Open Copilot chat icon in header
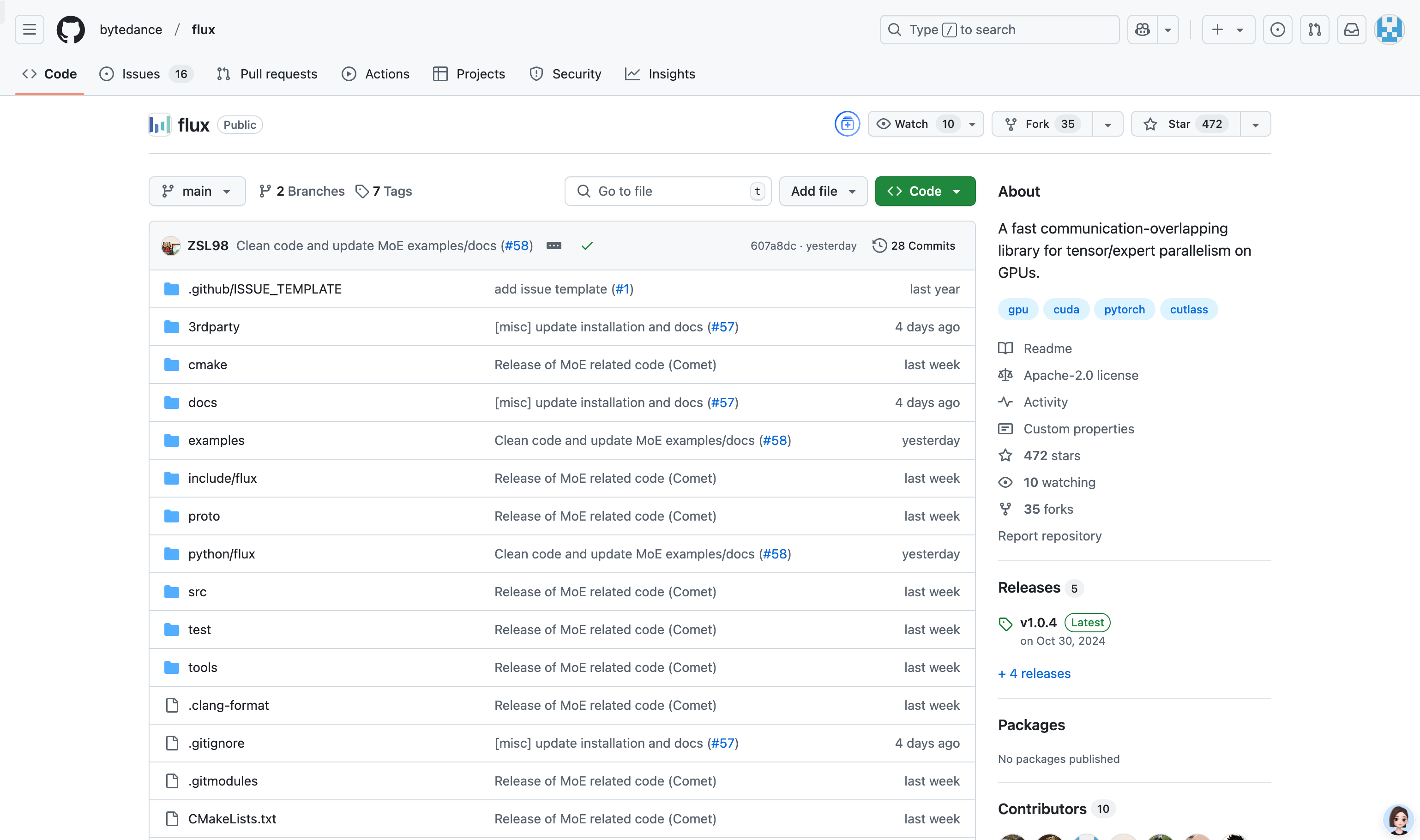Screen dimensions: 1420x840 [1142, 30]
